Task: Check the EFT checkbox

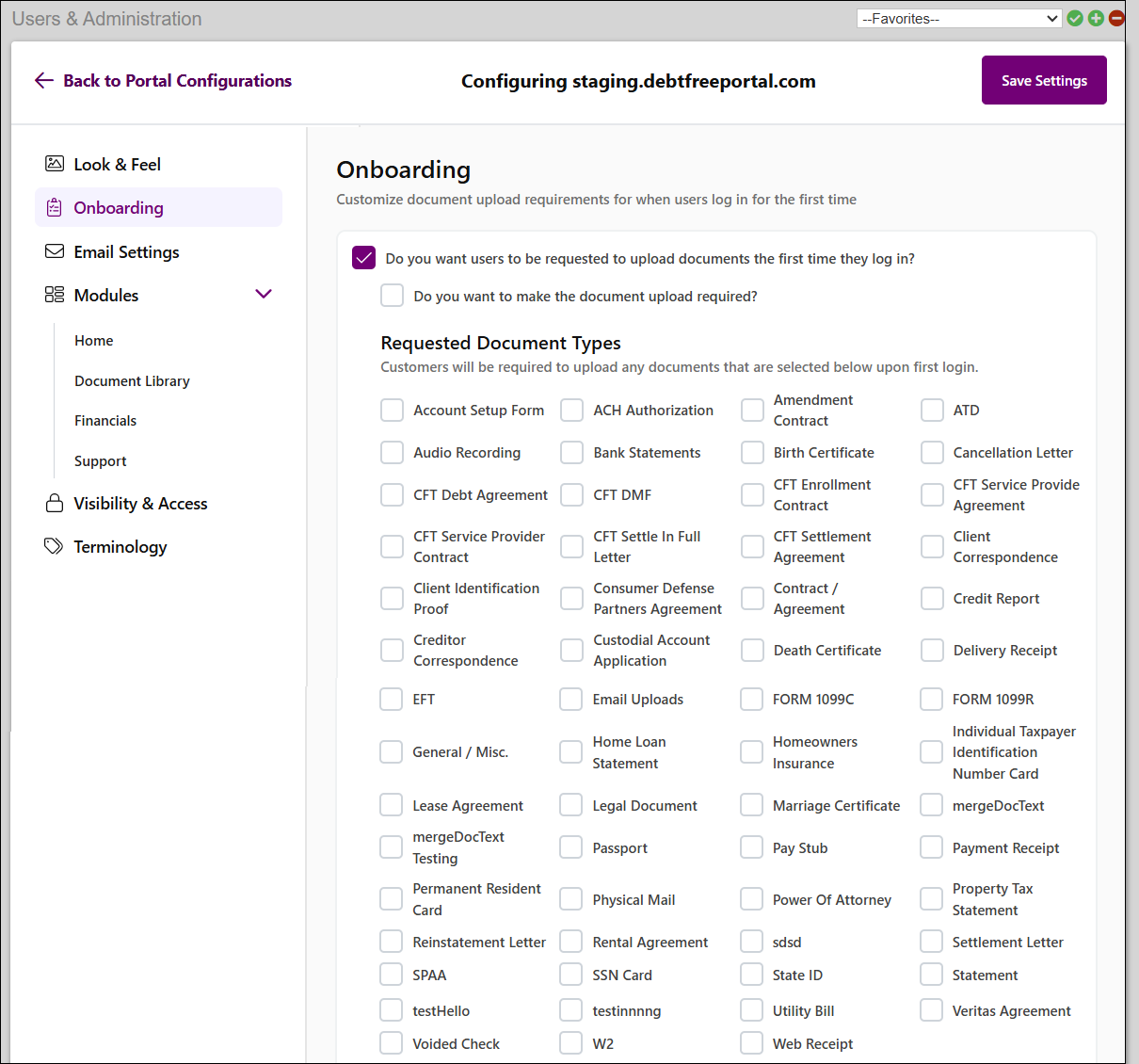Action: tap(392, 700)
